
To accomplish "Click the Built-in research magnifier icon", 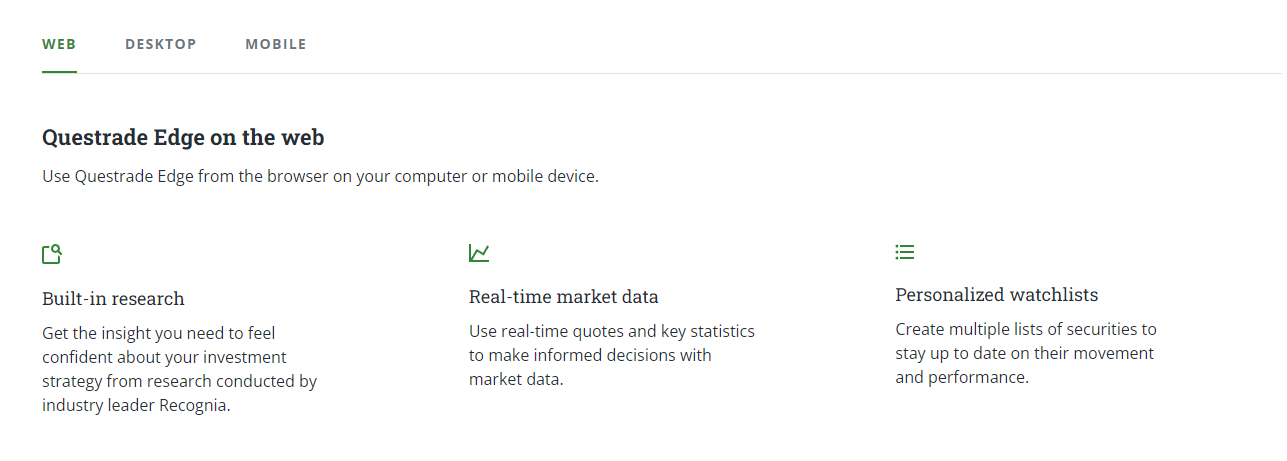I will [x=52, y=254].
